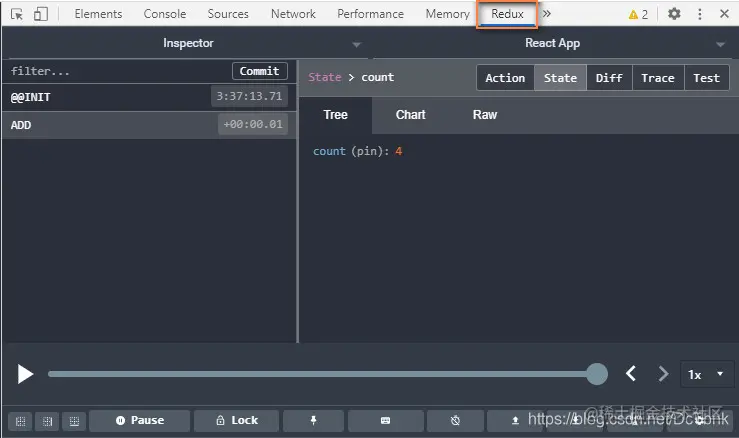Switch to the Trace view

(x=658, y=78)
